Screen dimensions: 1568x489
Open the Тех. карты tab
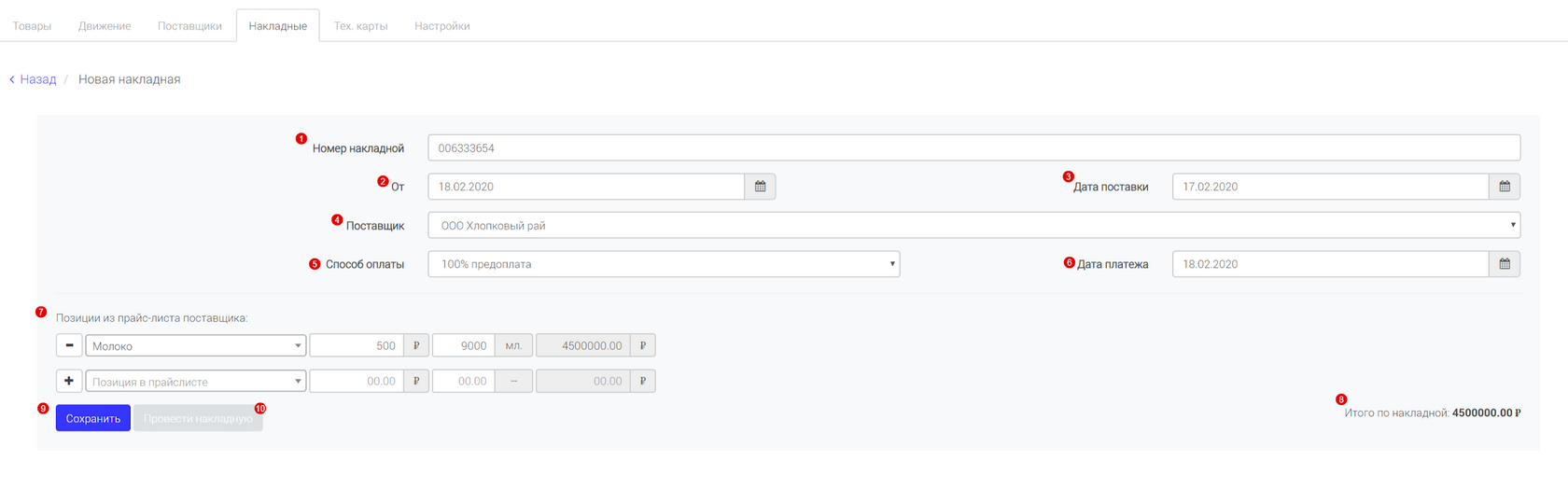tap(360, 26)
